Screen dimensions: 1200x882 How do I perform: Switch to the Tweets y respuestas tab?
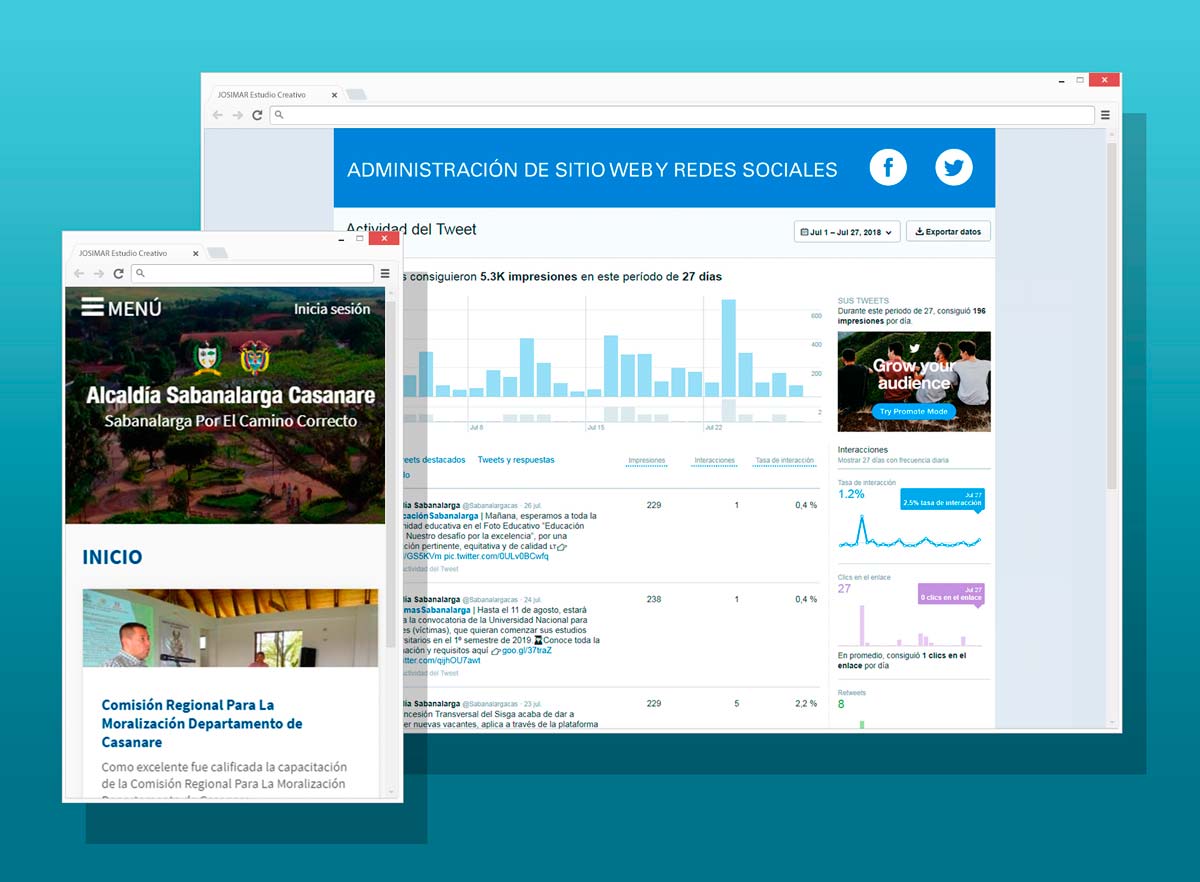point(516,460)
